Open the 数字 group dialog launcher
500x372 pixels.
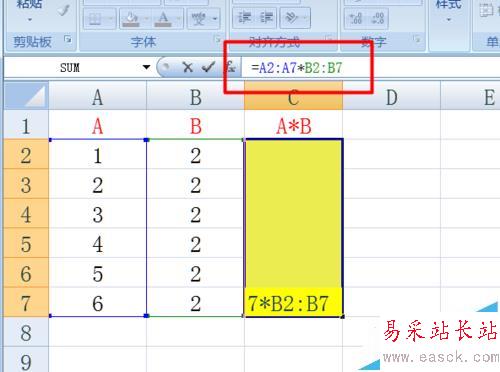click(x=417, y=39)
